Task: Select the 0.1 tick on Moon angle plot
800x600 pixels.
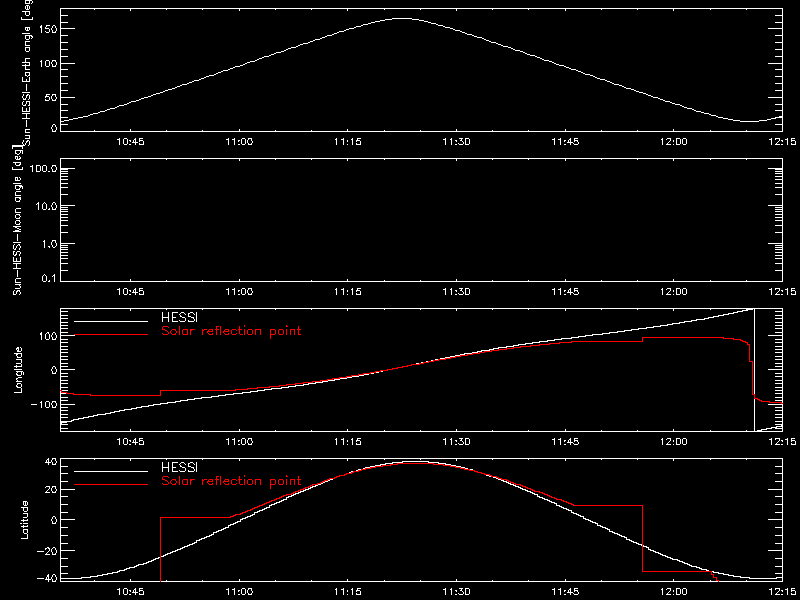Action: point(49,280)
